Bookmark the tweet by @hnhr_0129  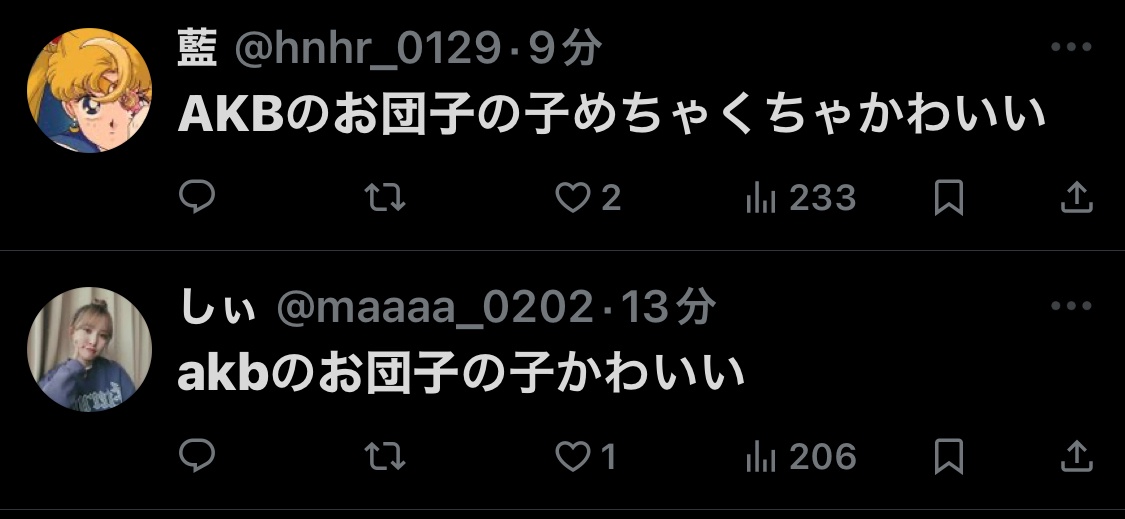(x=949, y=197)
